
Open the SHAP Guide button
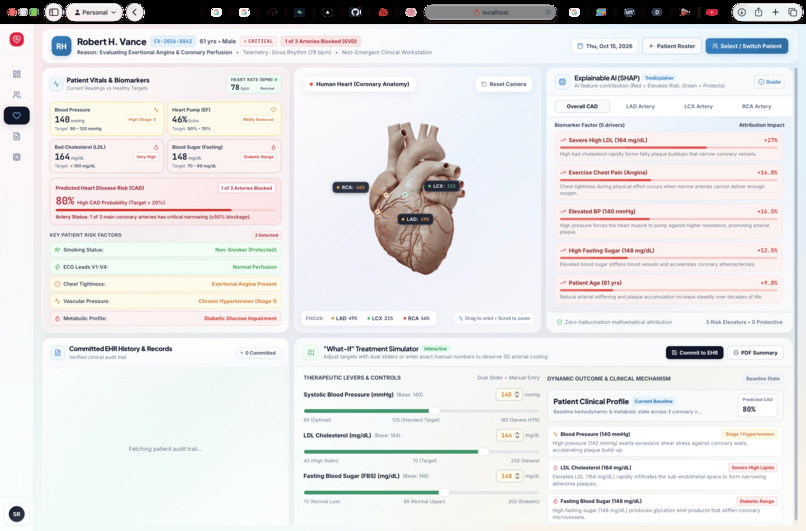click(x=769, y=82)
